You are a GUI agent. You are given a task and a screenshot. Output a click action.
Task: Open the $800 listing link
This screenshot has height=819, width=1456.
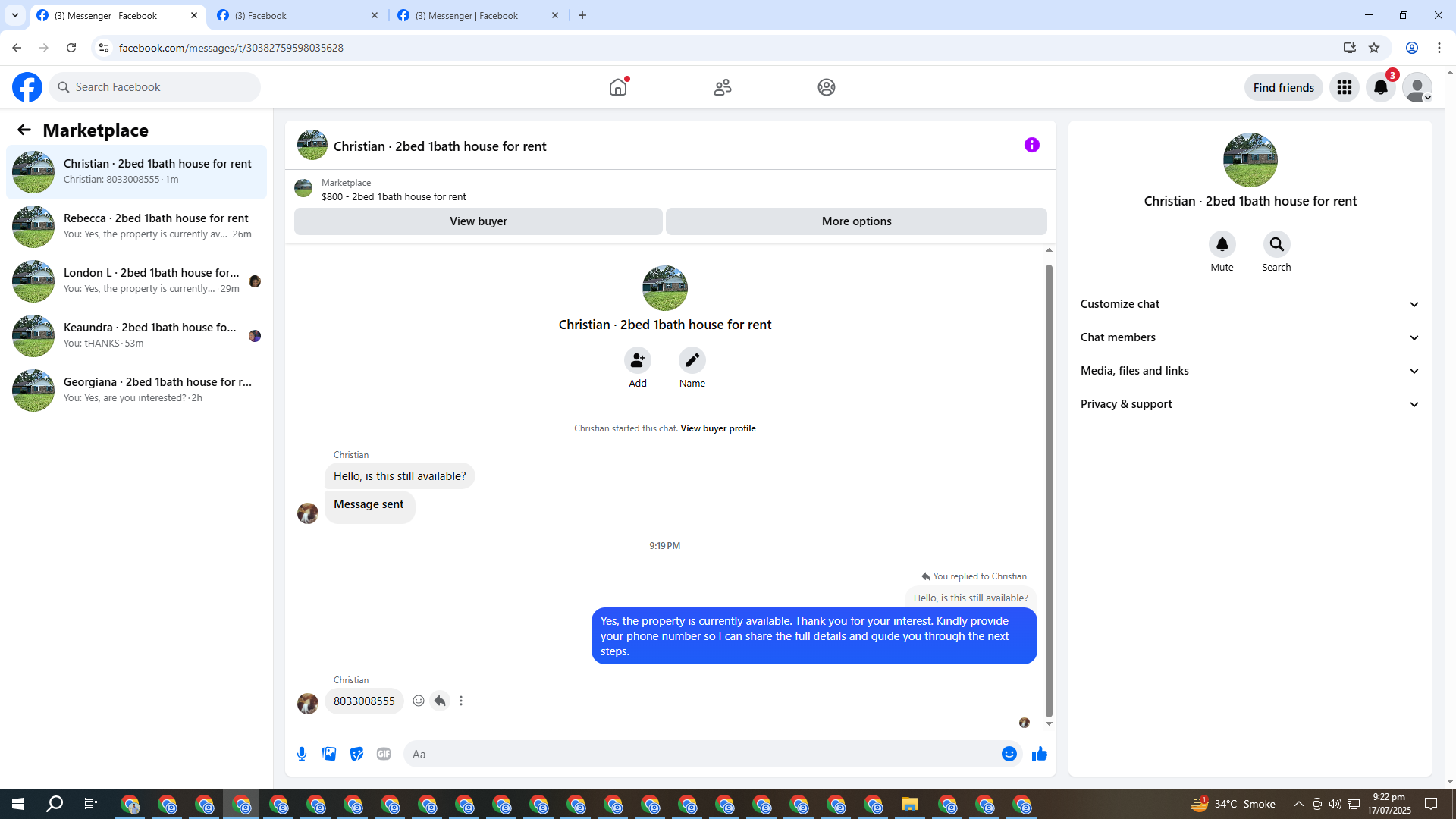[x=394, y=197]
